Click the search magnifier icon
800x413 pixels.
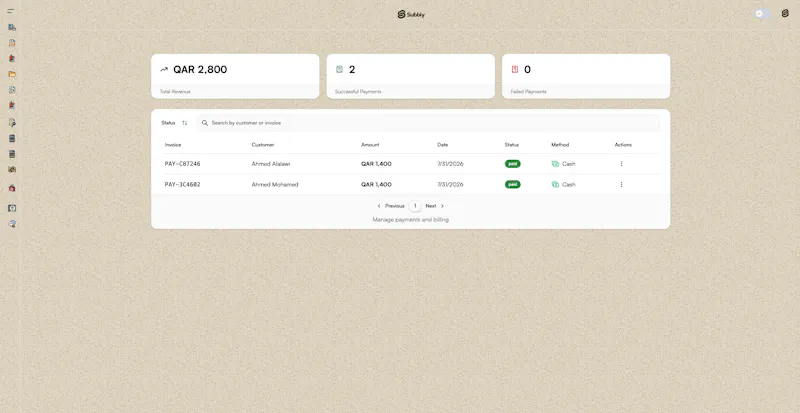coord(205,123)
